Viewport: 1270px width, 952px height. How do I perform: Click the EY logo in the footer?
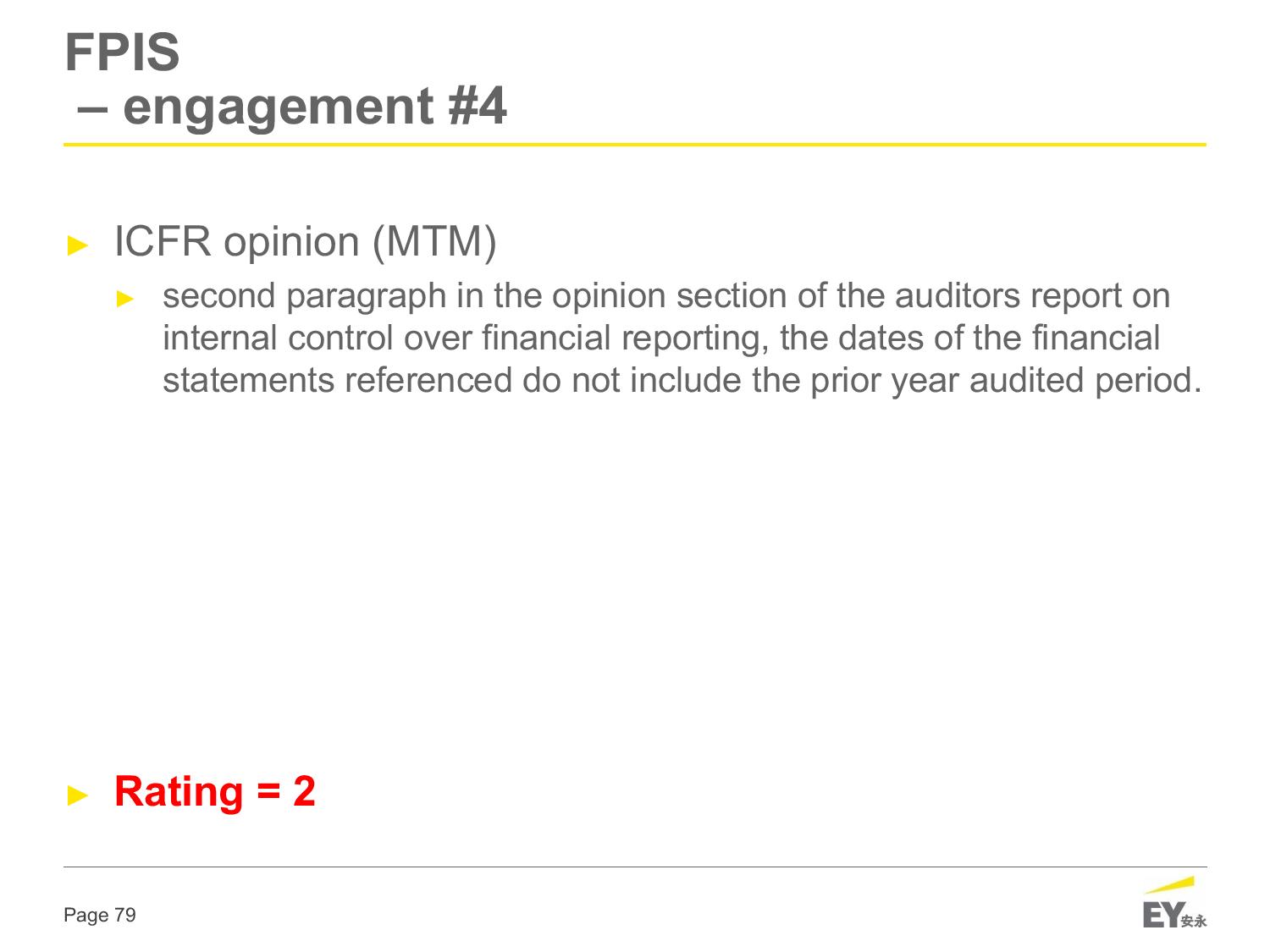pos(1173,903)
